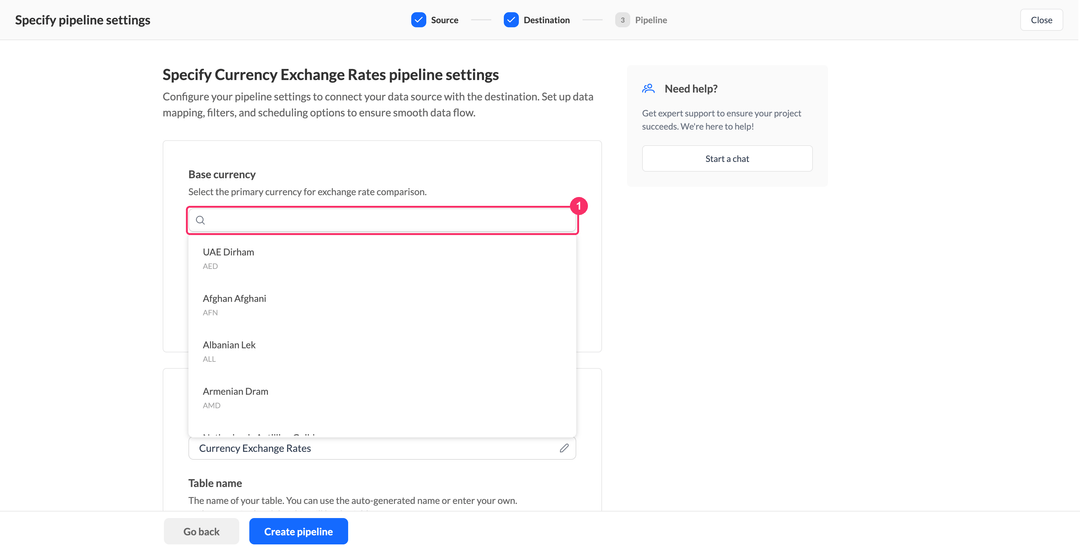Click the Destination step checkmark icon
This screenshot has height=551, width=1080.
tap(511, 20)
